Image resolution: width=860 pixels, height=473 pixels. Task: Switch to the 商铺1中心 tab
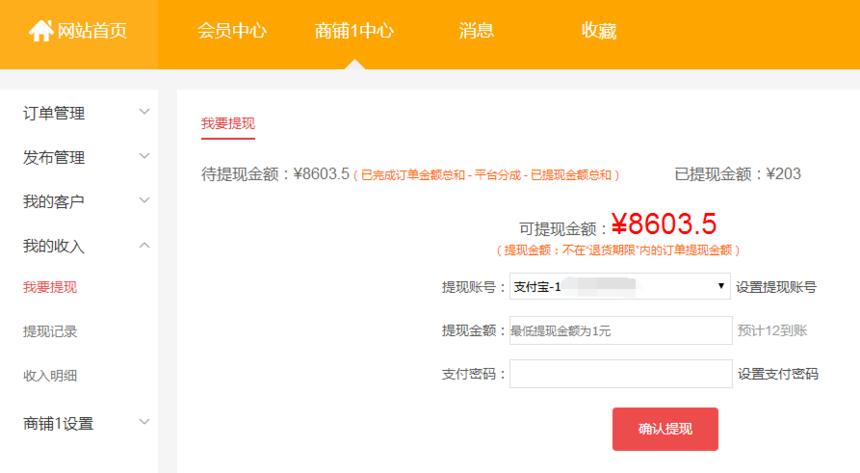click(354, 31)
